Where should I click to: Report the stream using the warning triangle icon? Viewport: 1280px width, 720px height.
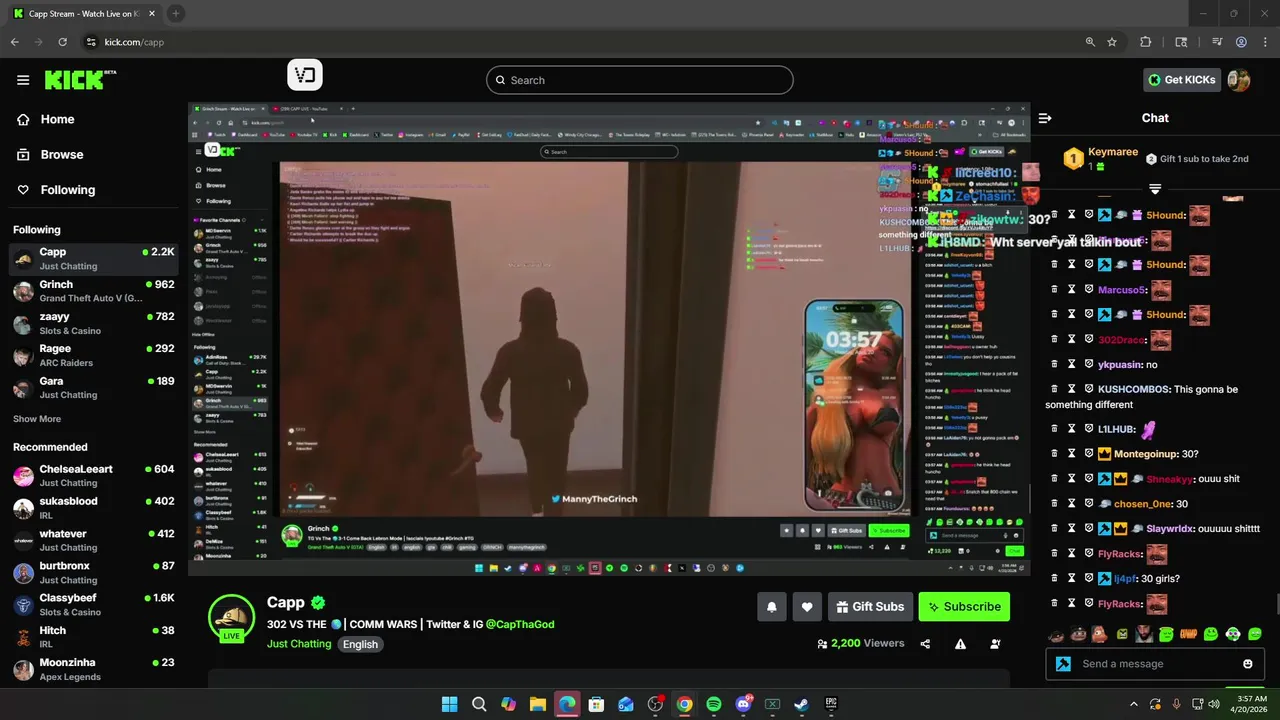pyautogui.click(x=960, y=644)
